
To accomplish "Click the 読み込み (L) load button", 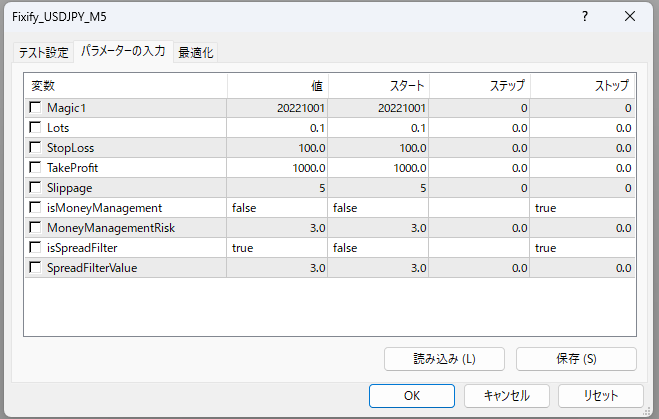I will [445, 359].
